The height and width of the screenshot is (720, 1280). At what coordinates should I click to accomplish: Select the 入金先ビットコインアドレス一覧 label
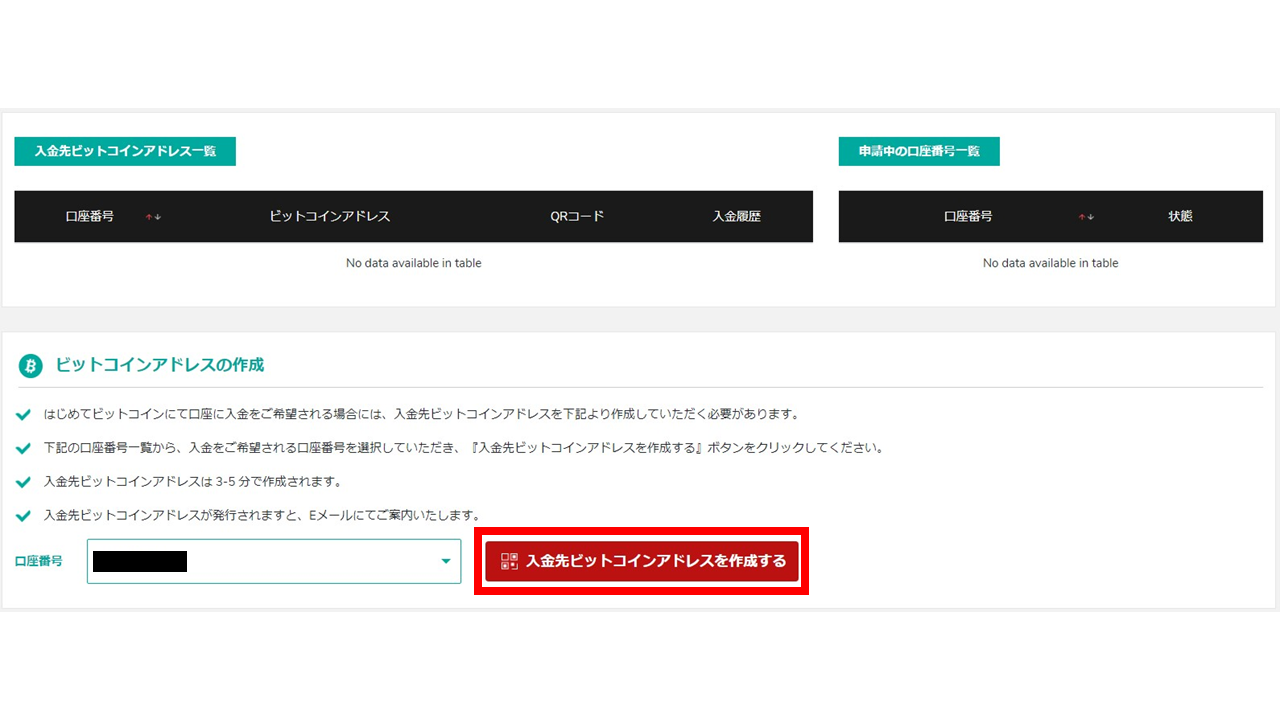[x=125, y=151]
